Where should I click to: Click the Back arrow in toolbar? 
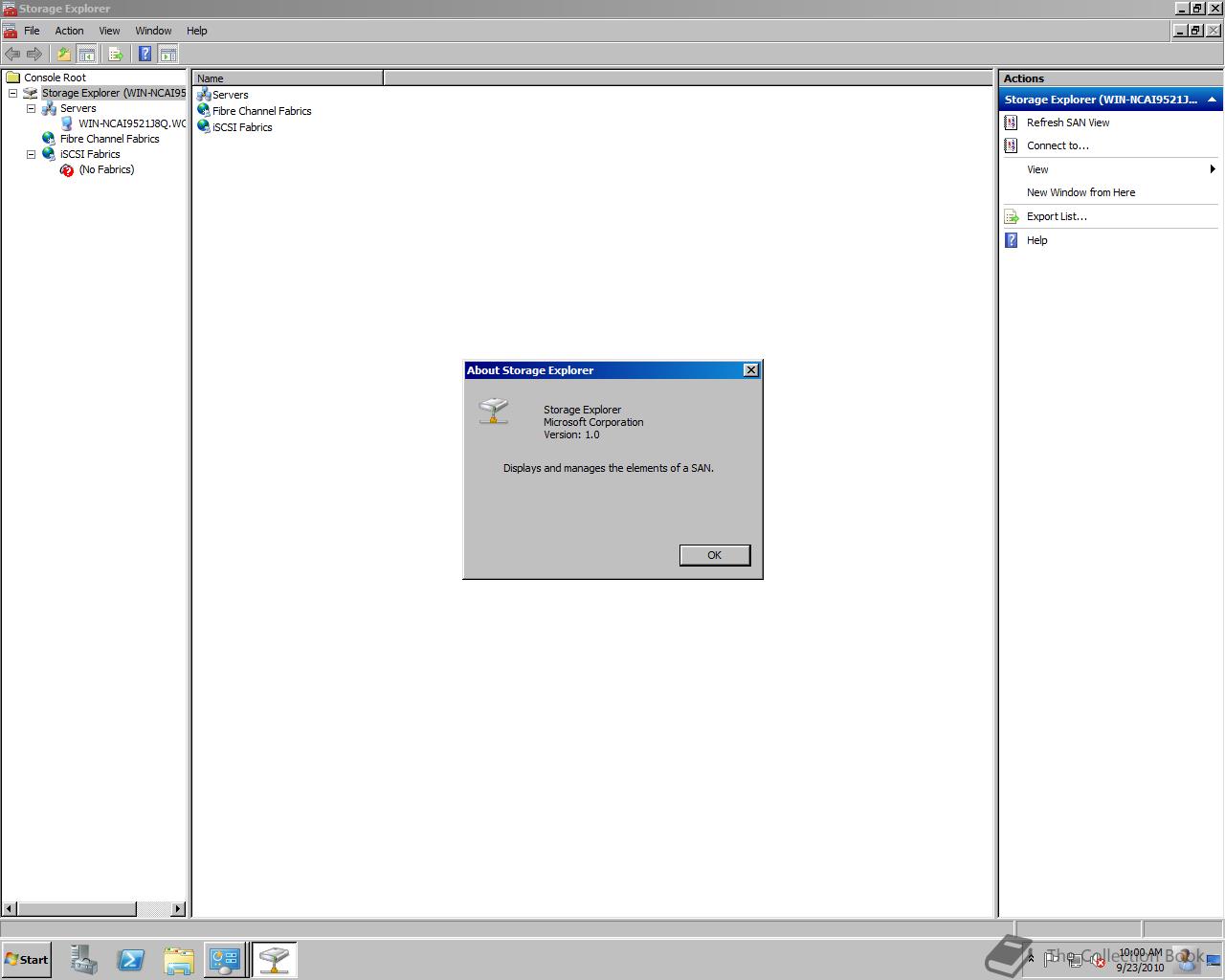(12, 54)
